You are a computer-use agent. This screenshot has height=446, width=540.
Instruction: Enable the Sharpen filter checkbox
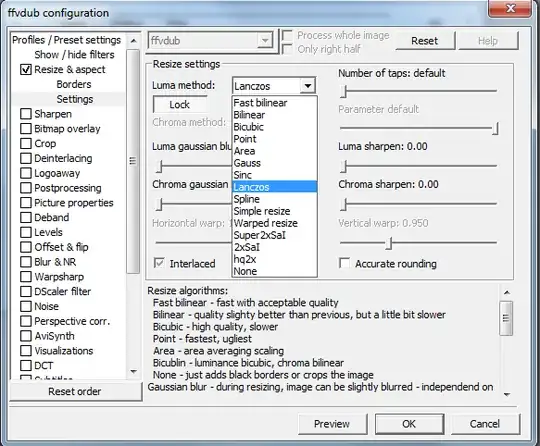26,114
